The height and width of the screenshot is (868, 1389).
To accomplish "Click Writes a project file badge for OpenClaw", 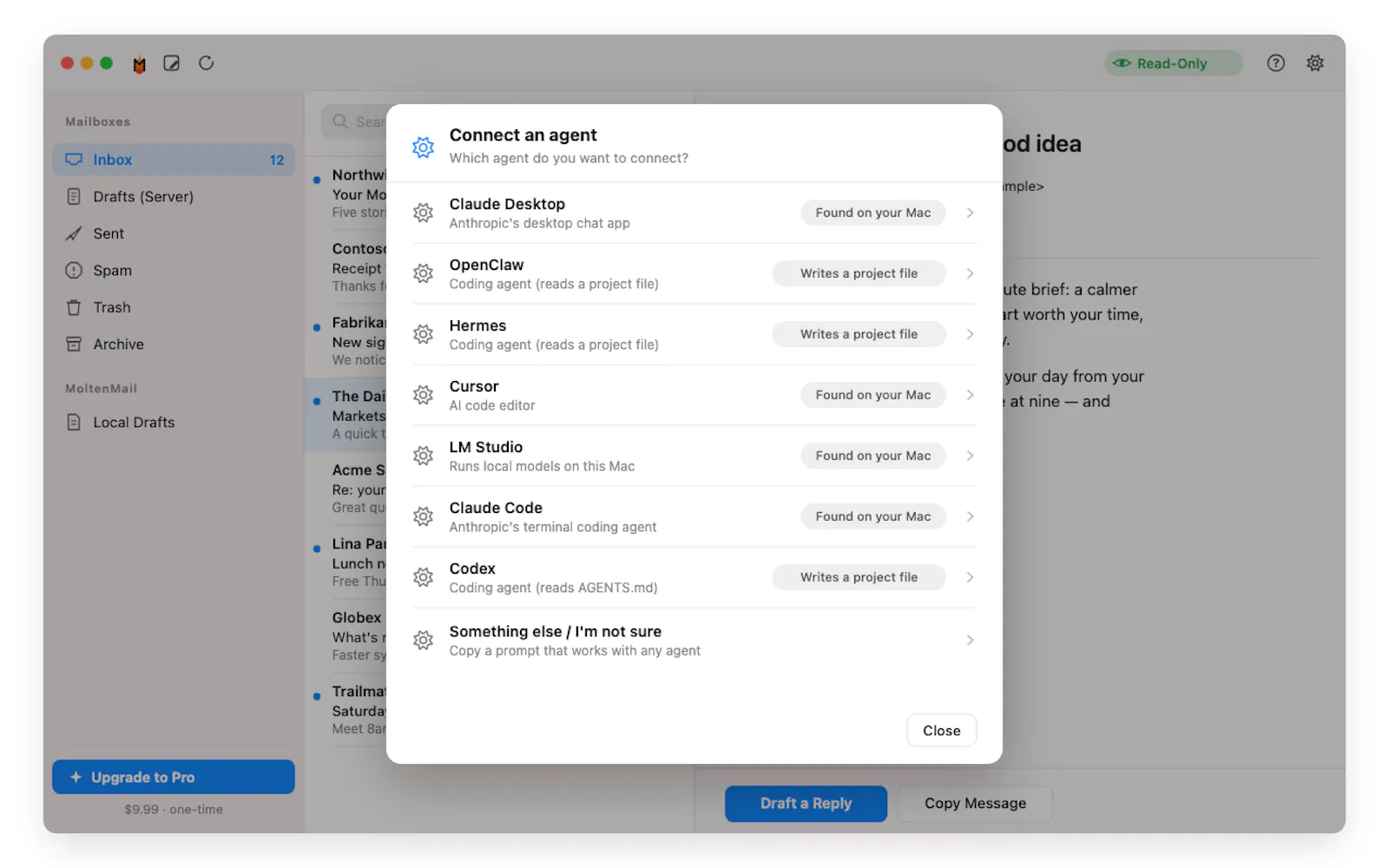I will pos(859,273).
